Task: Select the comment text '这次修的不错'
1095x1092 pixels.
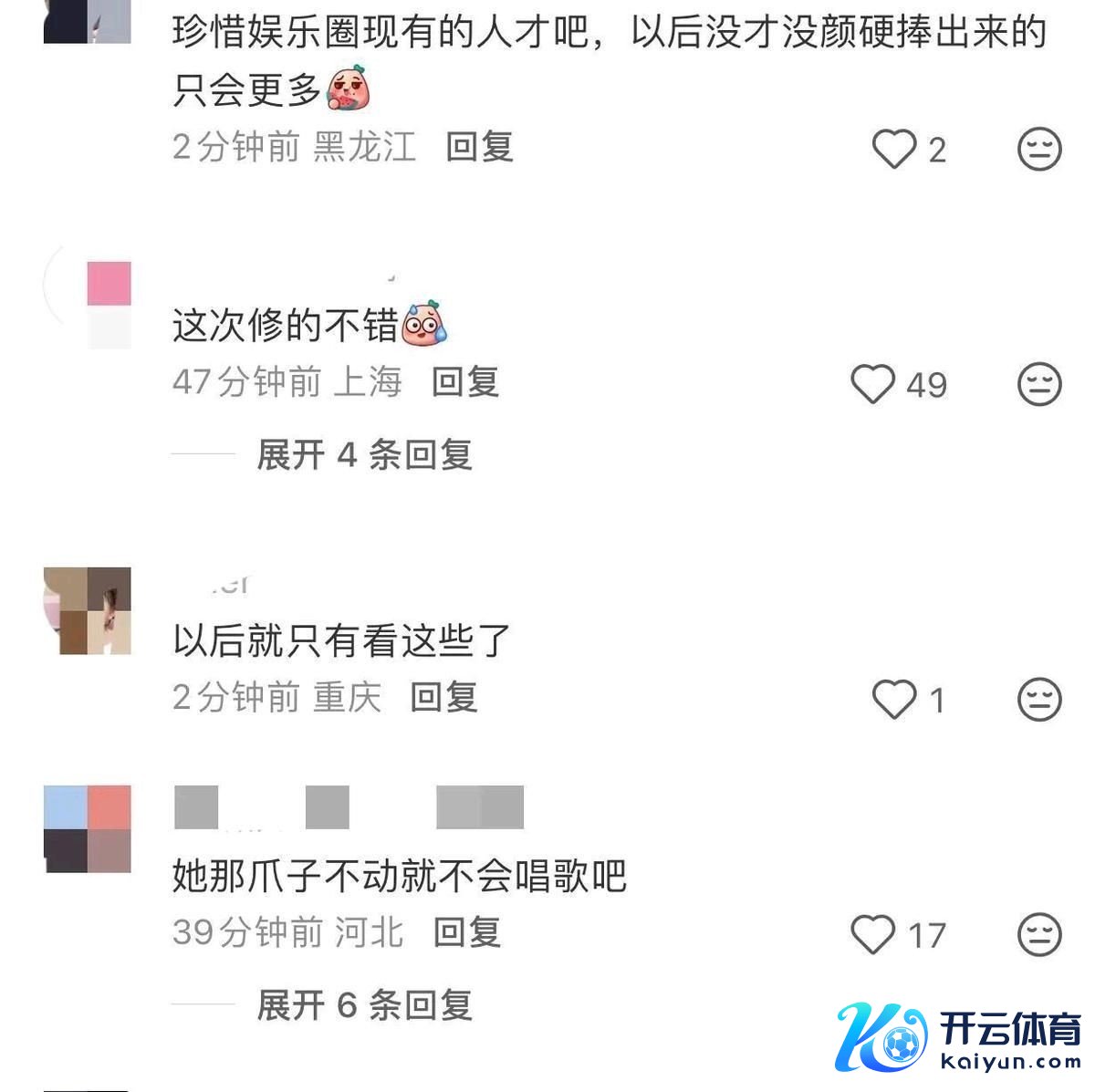Action: click(286, 327)
